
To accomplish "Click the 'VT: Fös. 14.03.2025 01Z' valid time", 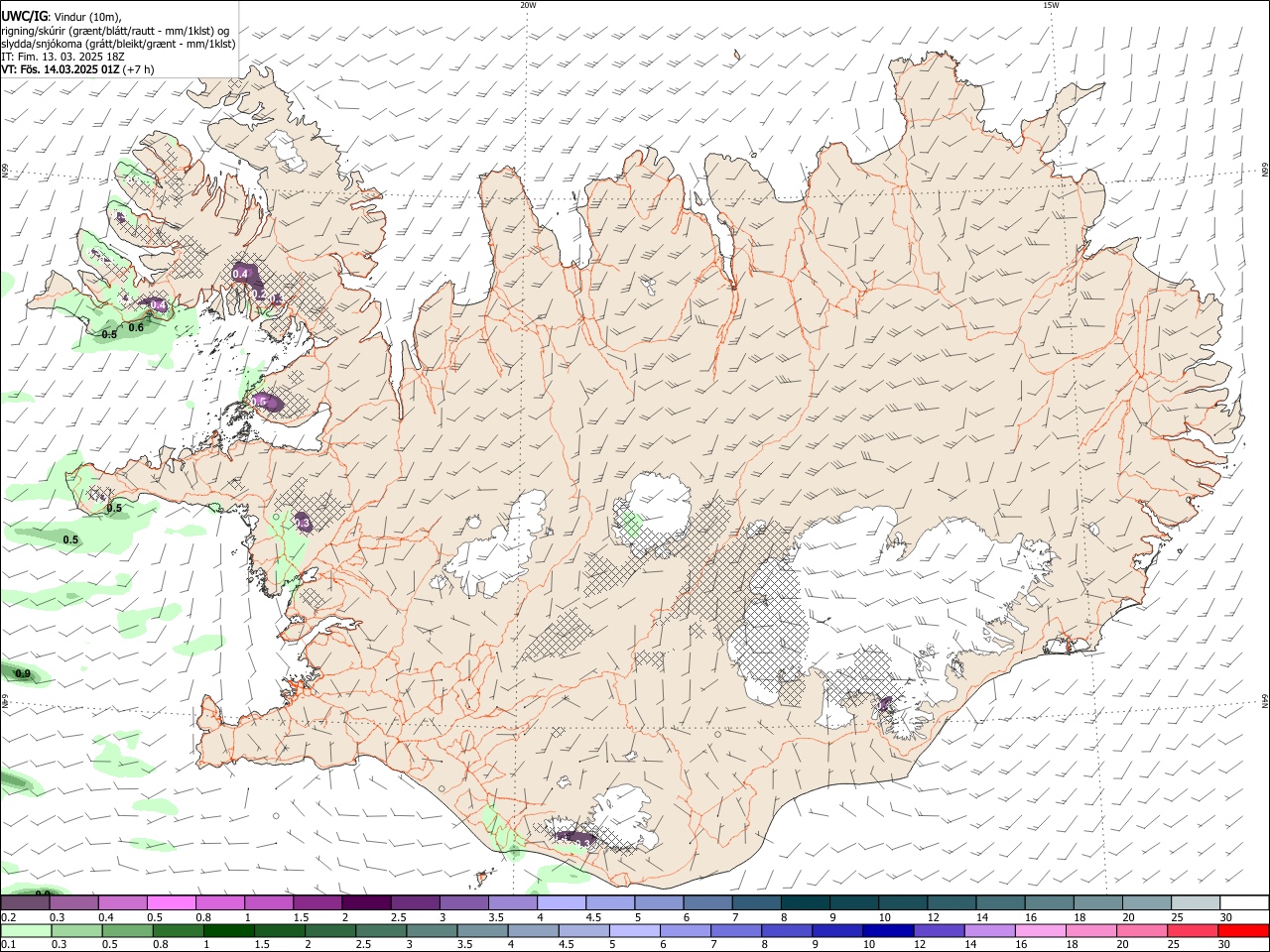I will (61, 69).
